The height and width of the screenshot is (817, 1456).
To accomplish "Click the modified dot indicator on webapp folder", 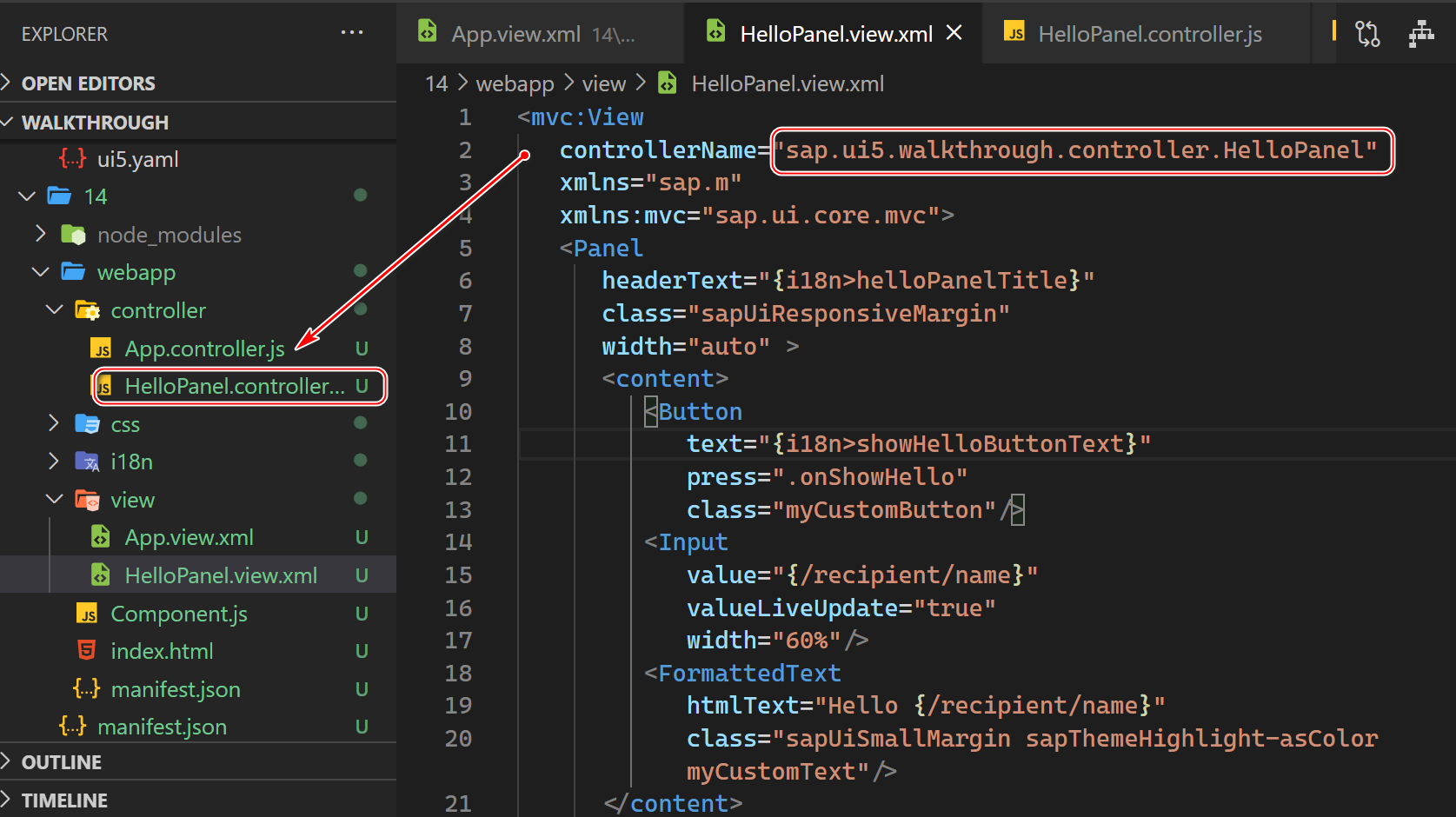I will (360, 271).
